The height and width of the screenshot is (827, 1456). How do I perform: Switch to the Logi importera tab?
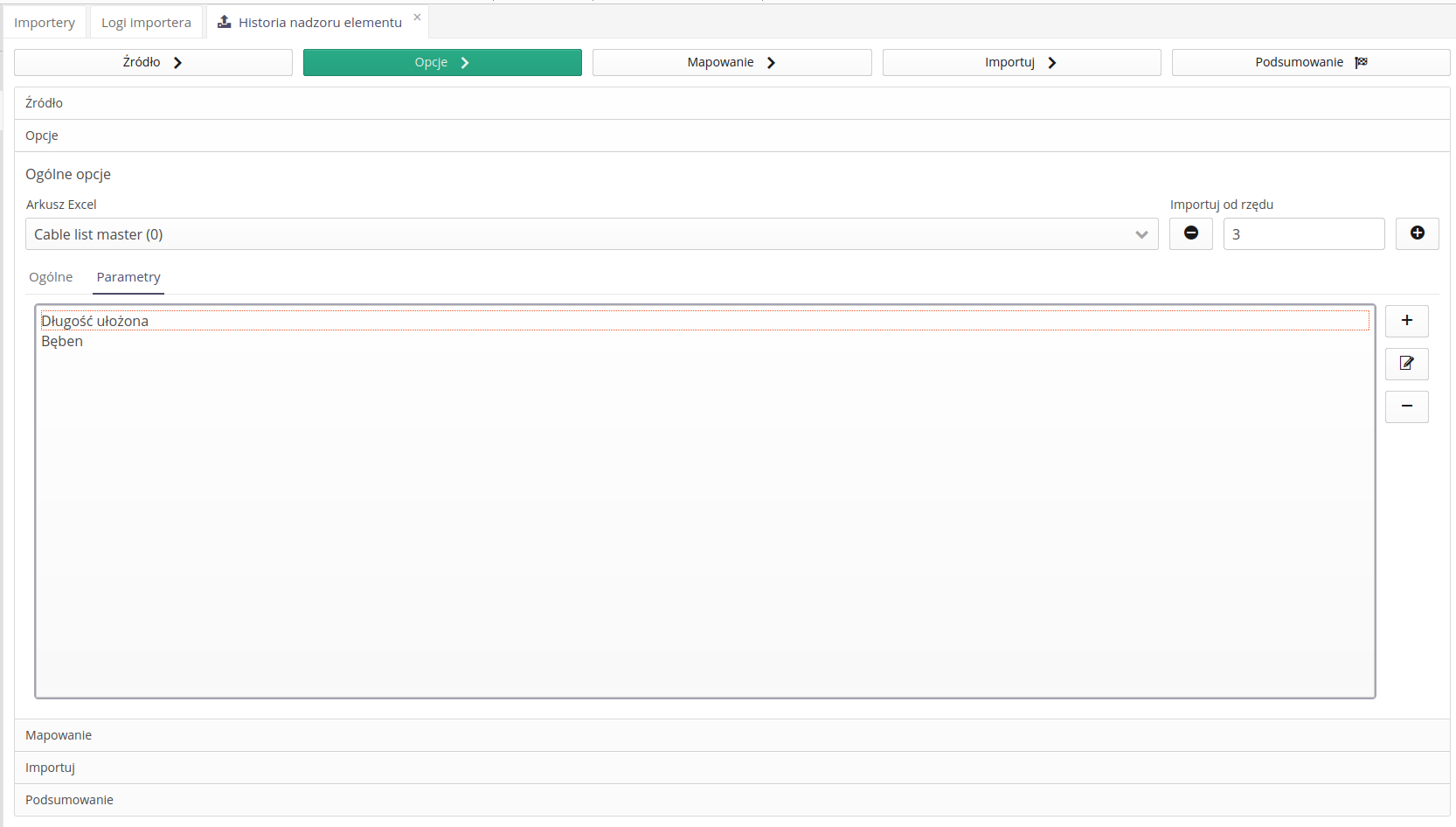146,22
